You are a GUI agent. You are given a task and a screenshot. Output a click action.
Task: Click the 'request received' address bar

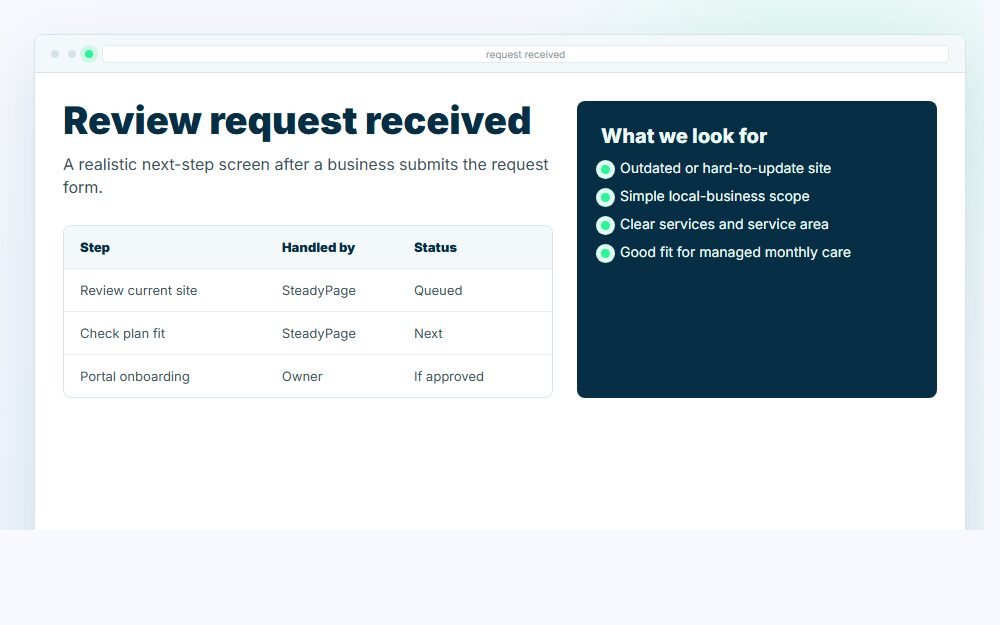point(526,54)
